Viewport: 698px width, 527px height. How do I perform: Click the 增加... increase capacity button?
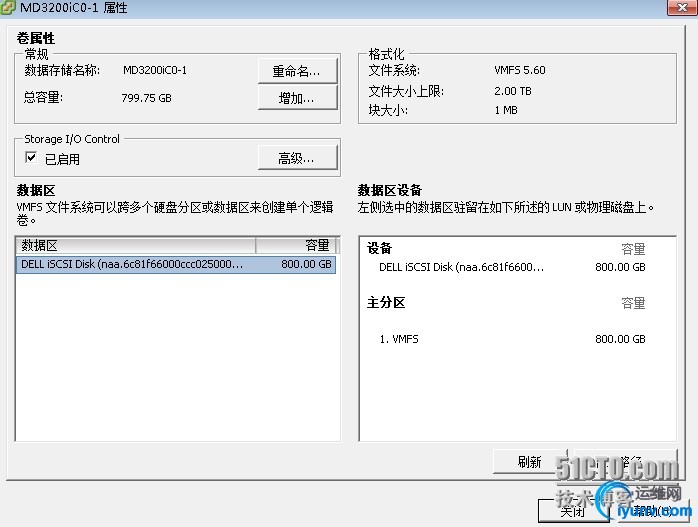point(297,98)
